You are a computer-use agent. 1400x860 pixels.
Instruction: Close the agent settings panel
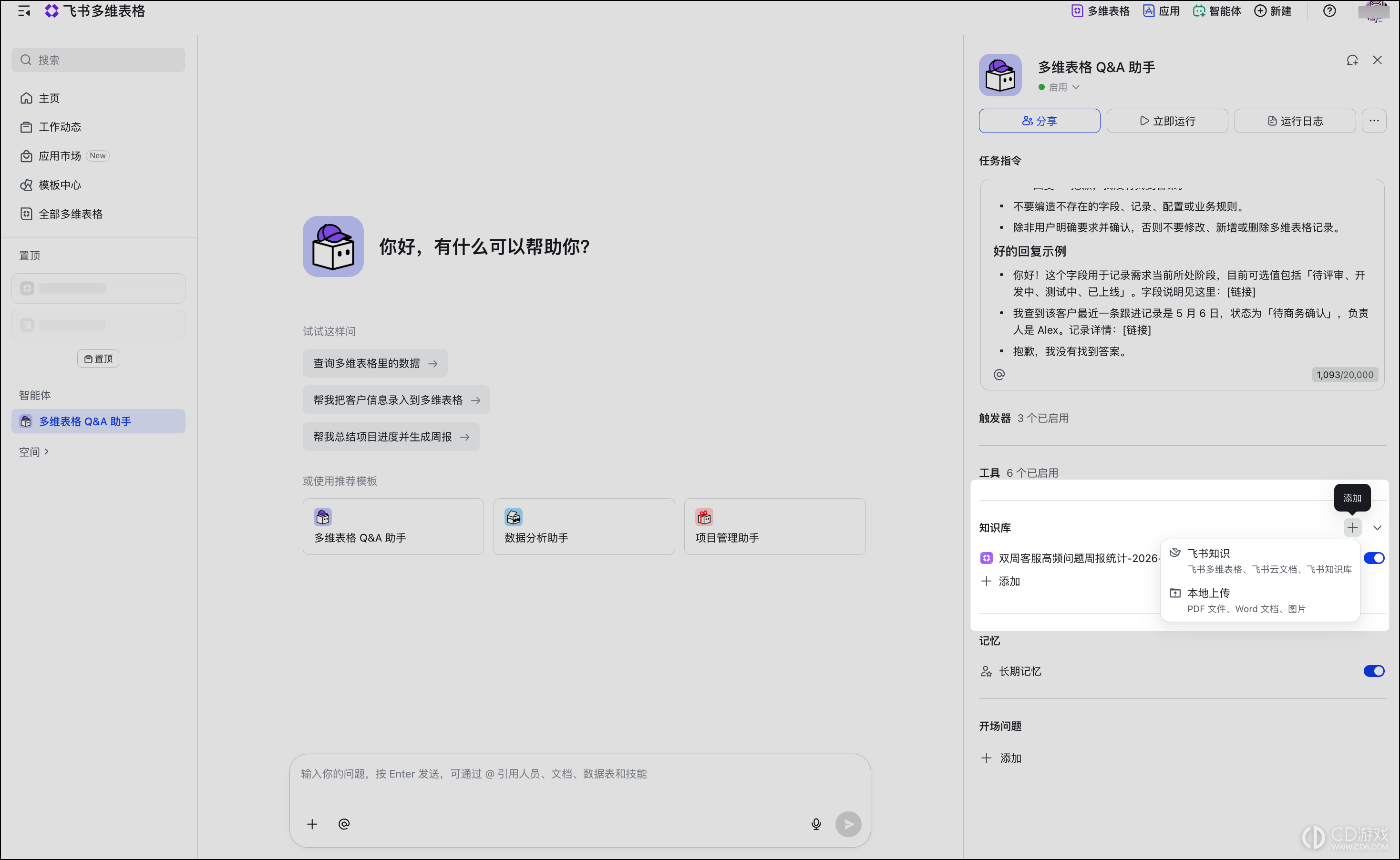click(x=1377, y=60)
